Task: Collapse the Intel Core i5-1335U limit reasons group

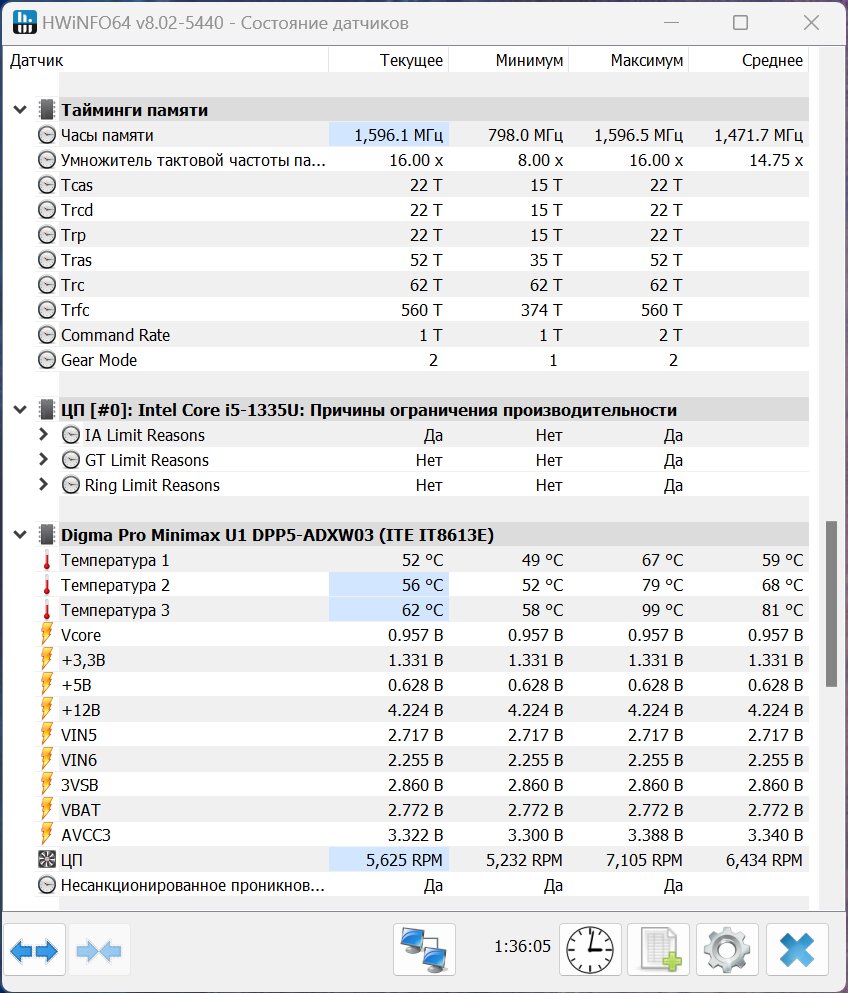Action: pos(20,410)
